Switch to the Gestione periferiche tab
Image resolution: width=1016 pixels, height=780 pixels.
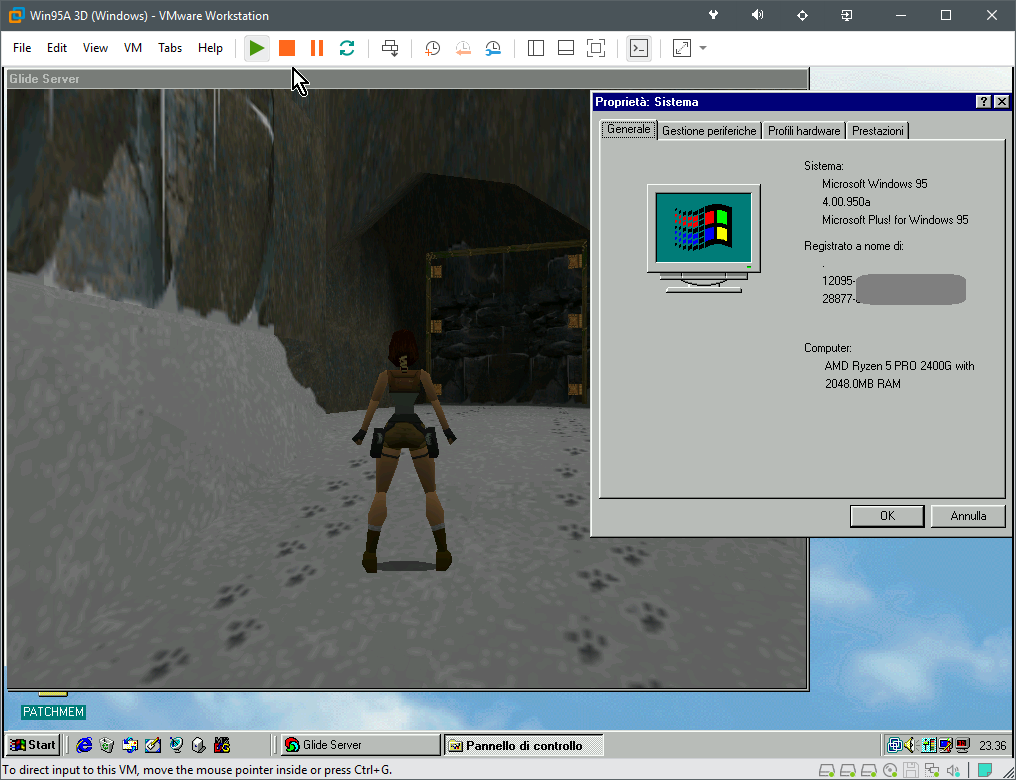coord(709,131)
